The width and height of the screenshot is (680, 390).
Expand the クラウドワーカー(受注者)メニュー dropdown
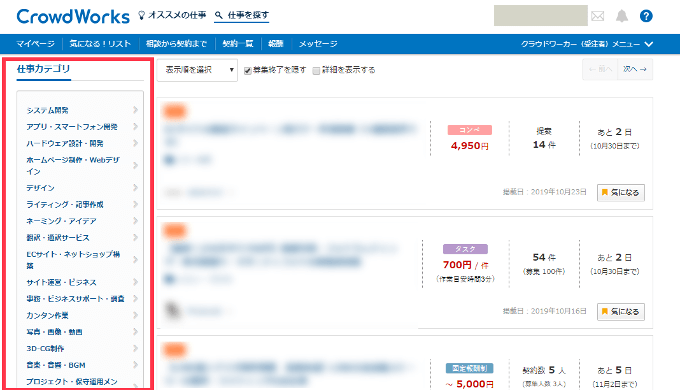[587, 44]
